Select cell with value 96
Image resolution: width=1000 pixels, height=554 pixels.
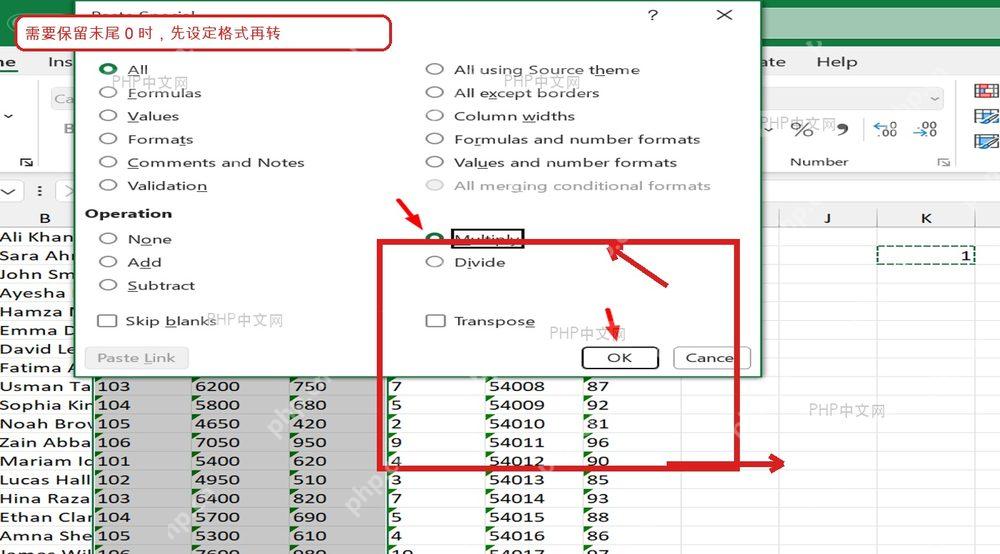point(631,442)
